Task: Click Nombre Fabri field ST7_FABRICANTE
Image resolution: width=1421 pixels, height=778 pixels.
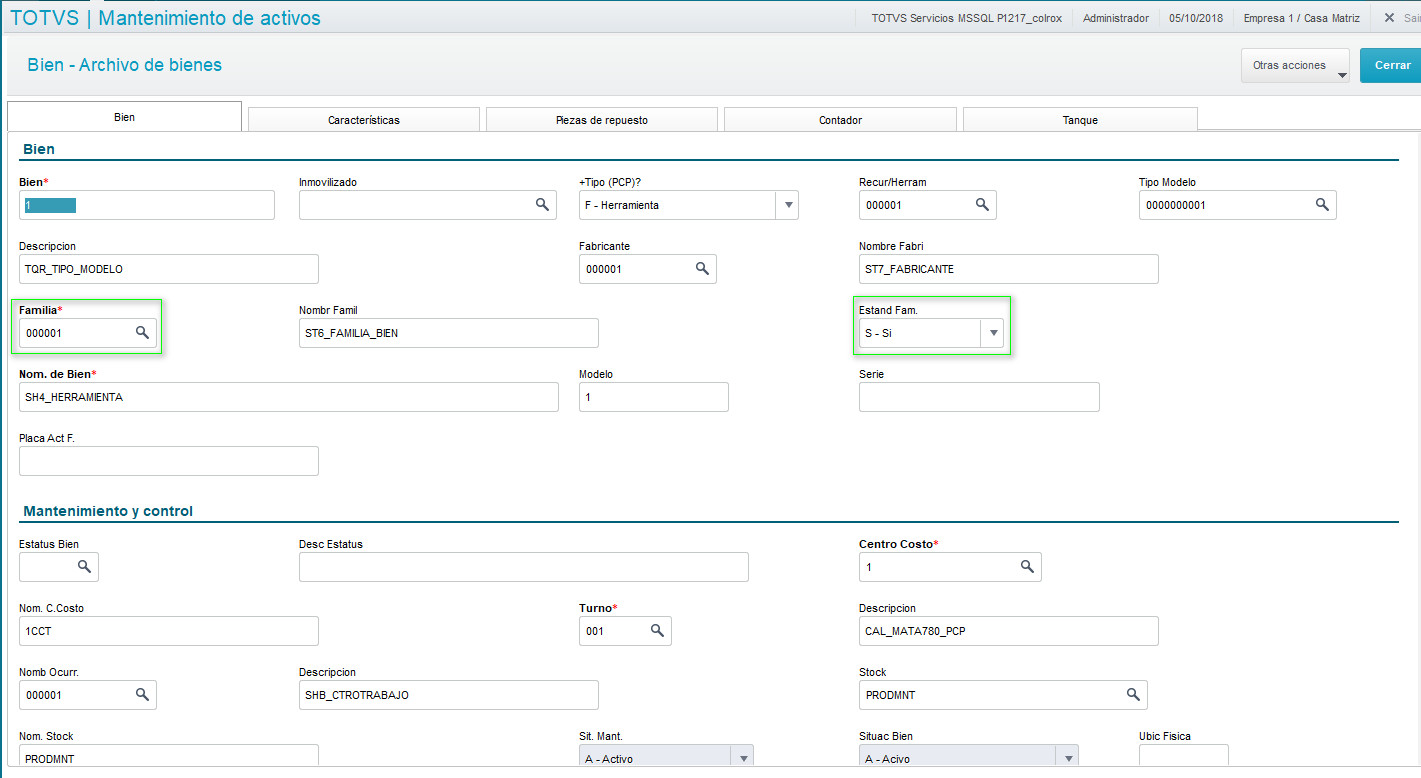Action: tap(1008, 269)
